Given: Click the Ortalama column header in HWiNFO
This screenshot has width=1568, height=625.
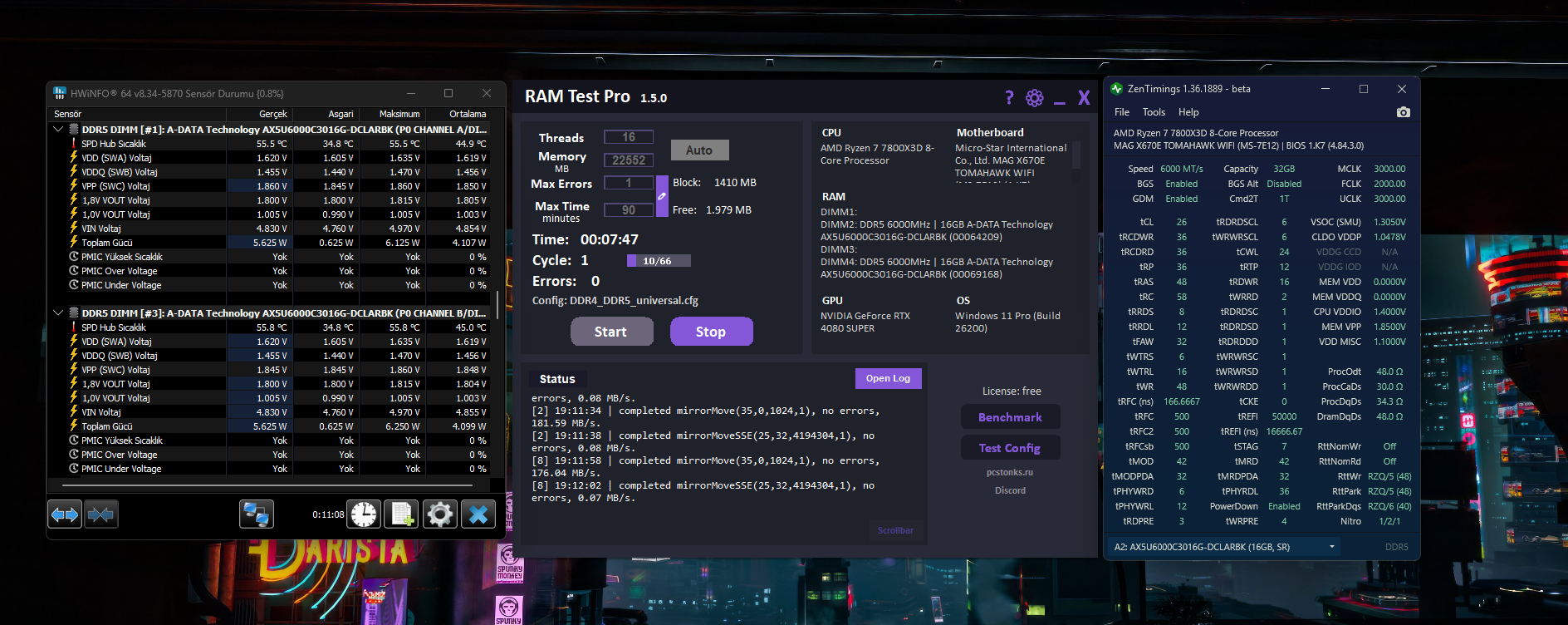Looking at the screenshot, I should (x=458, y=114).
